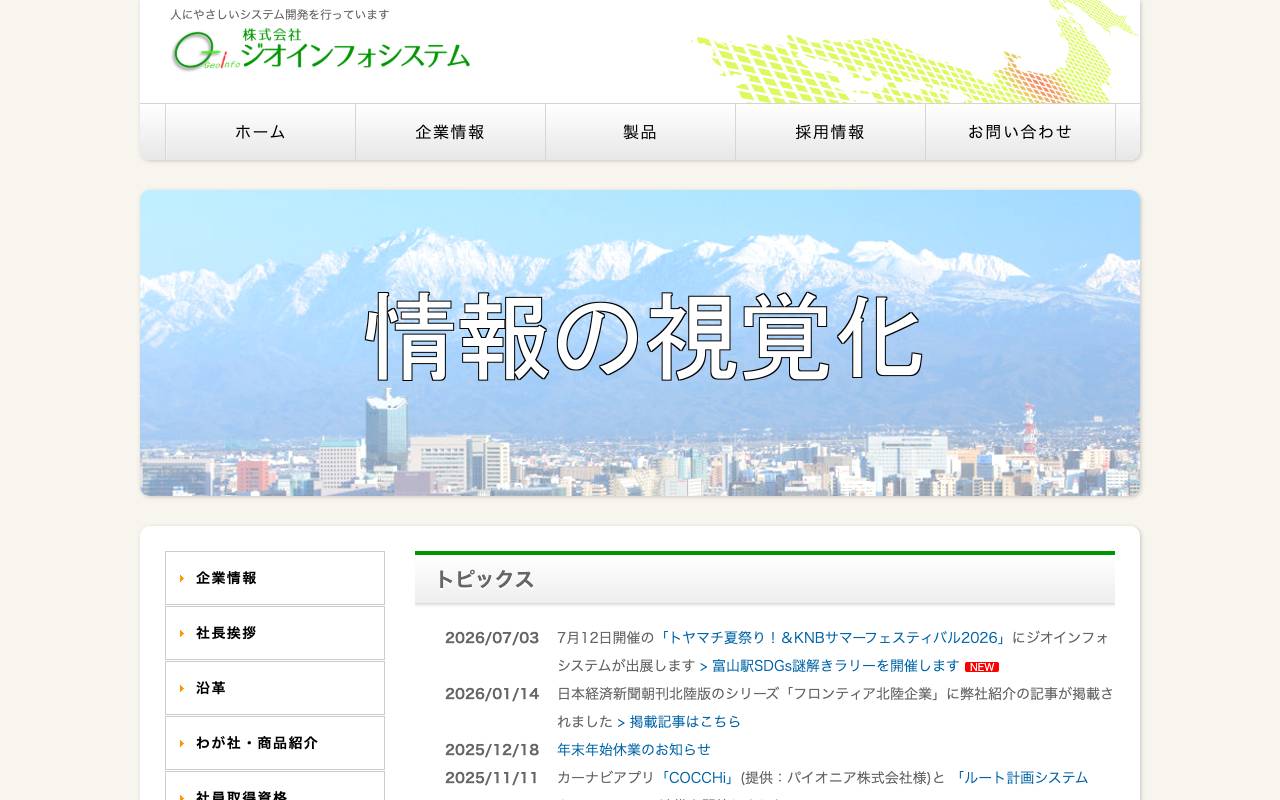Image resolution: width=1280 pixels, height=800 pixels.
Task: Select 採用情報 in the navigation bar
Action: [830, 132]
